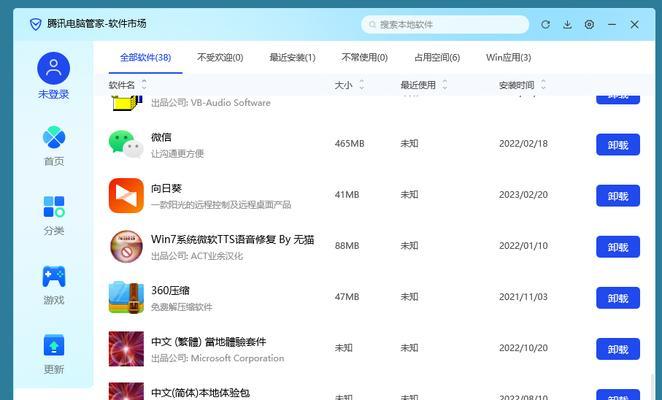The width and height of the screenshot is (662, 400).
Task: Switch to 最近安装(1) tab
Action: tap(293, 57)
